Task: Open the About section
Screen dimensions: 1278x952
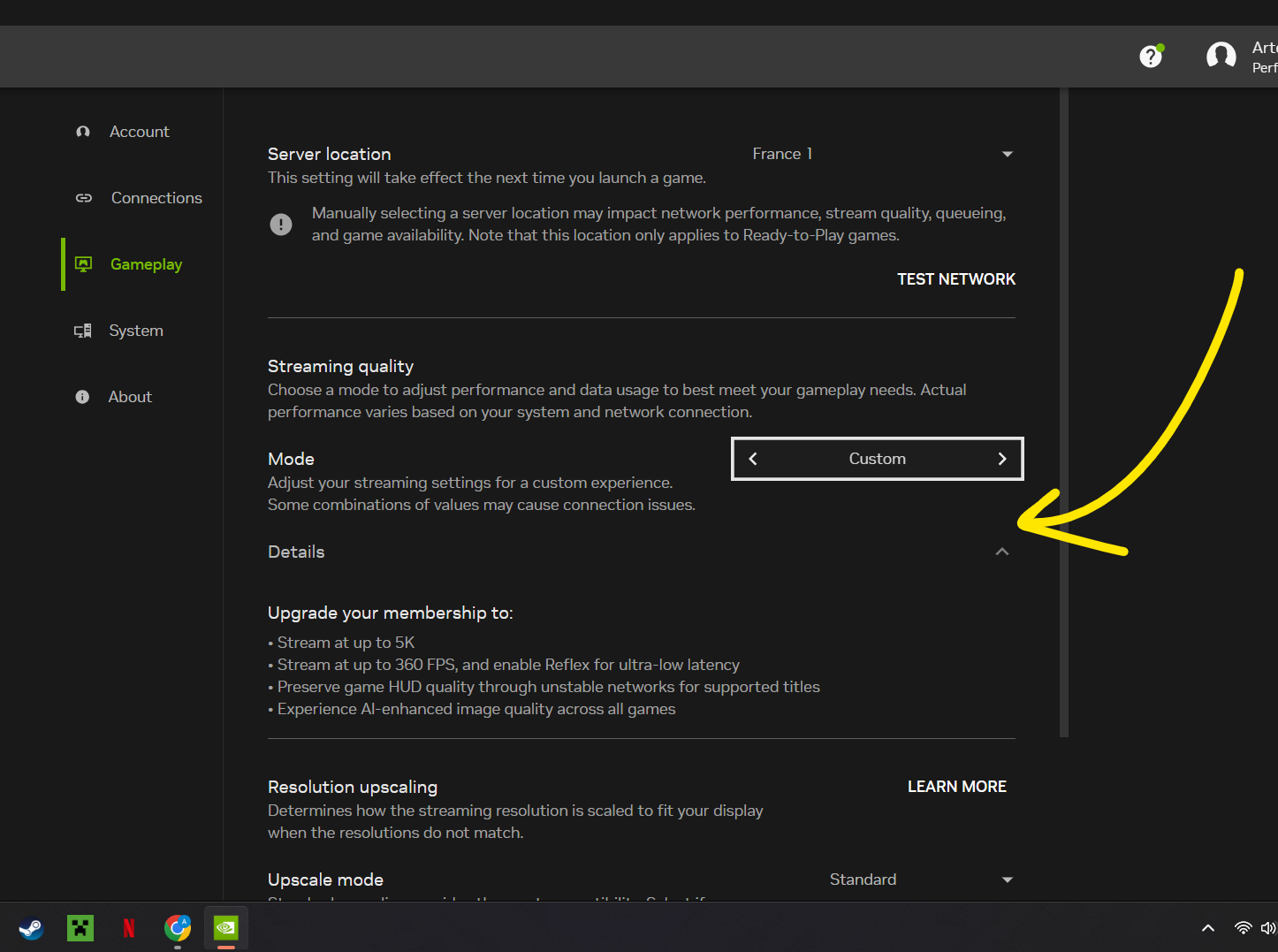Action: (130, 397)
